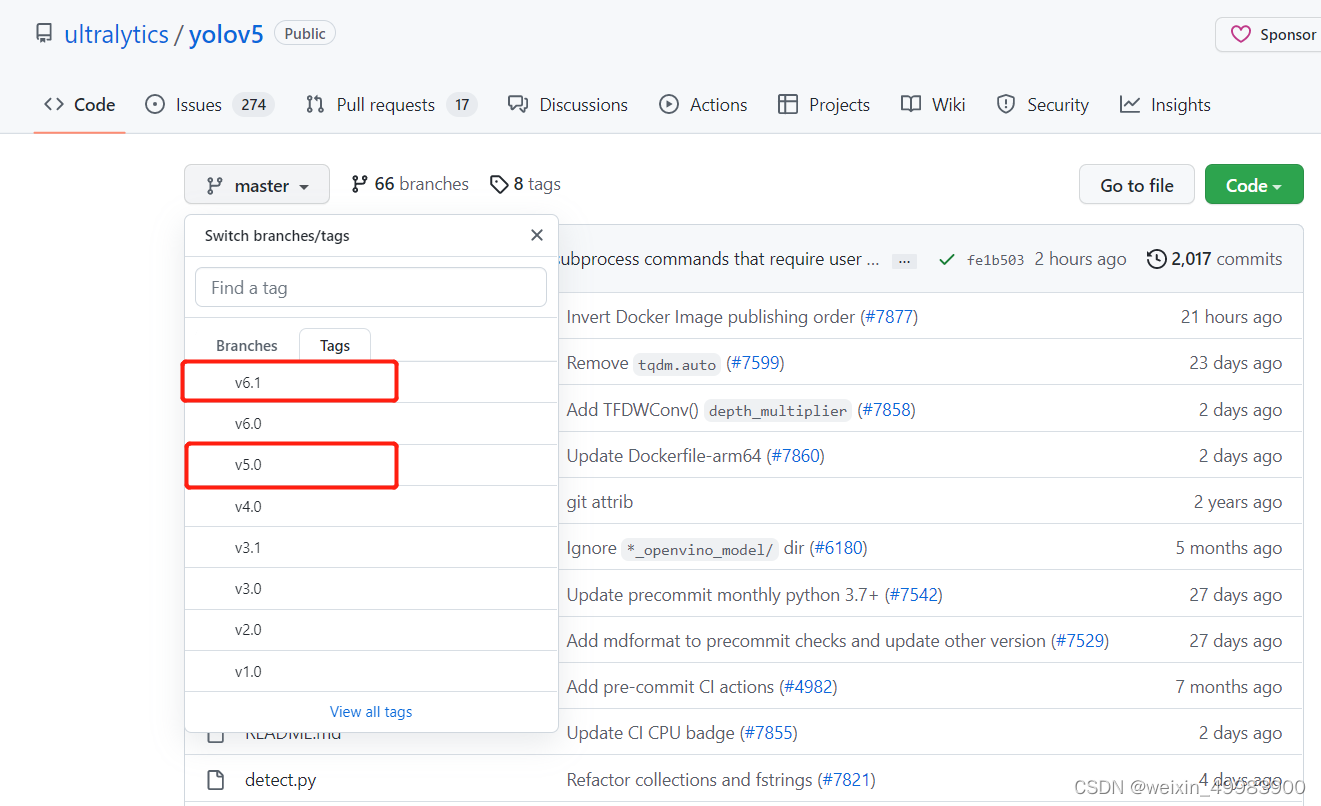Focus the Find a tag input
The image size is (1321, 806).
[x=371, y=288]
